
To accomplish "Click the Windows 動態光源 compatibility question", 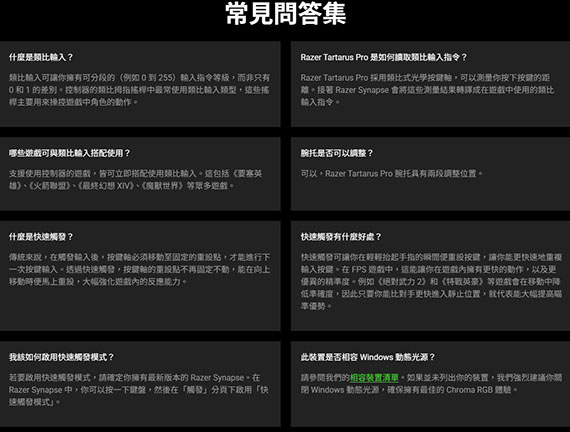I will [368, 357].
